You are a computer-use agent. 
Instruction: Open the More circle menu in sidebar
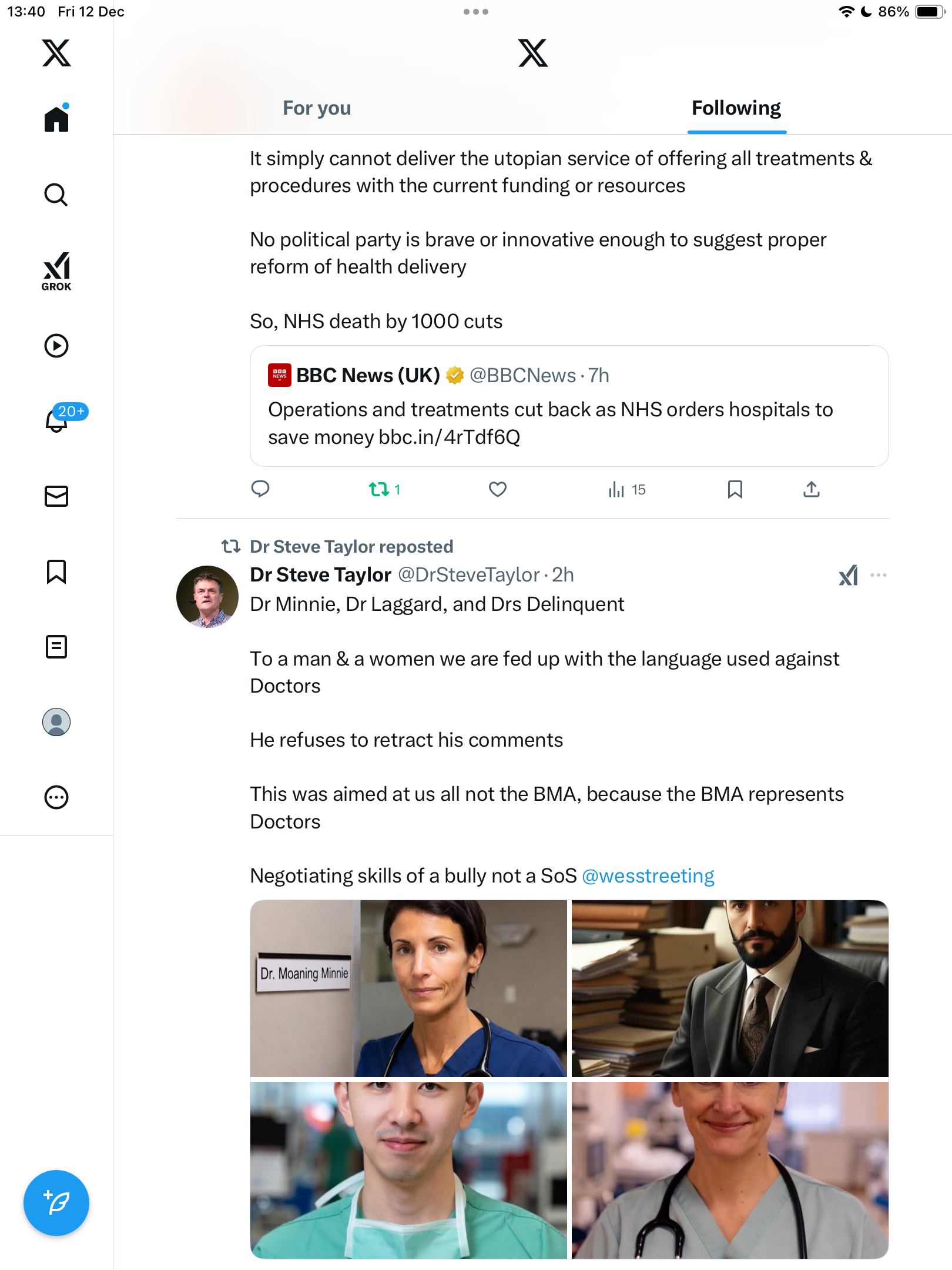[56, 797]
